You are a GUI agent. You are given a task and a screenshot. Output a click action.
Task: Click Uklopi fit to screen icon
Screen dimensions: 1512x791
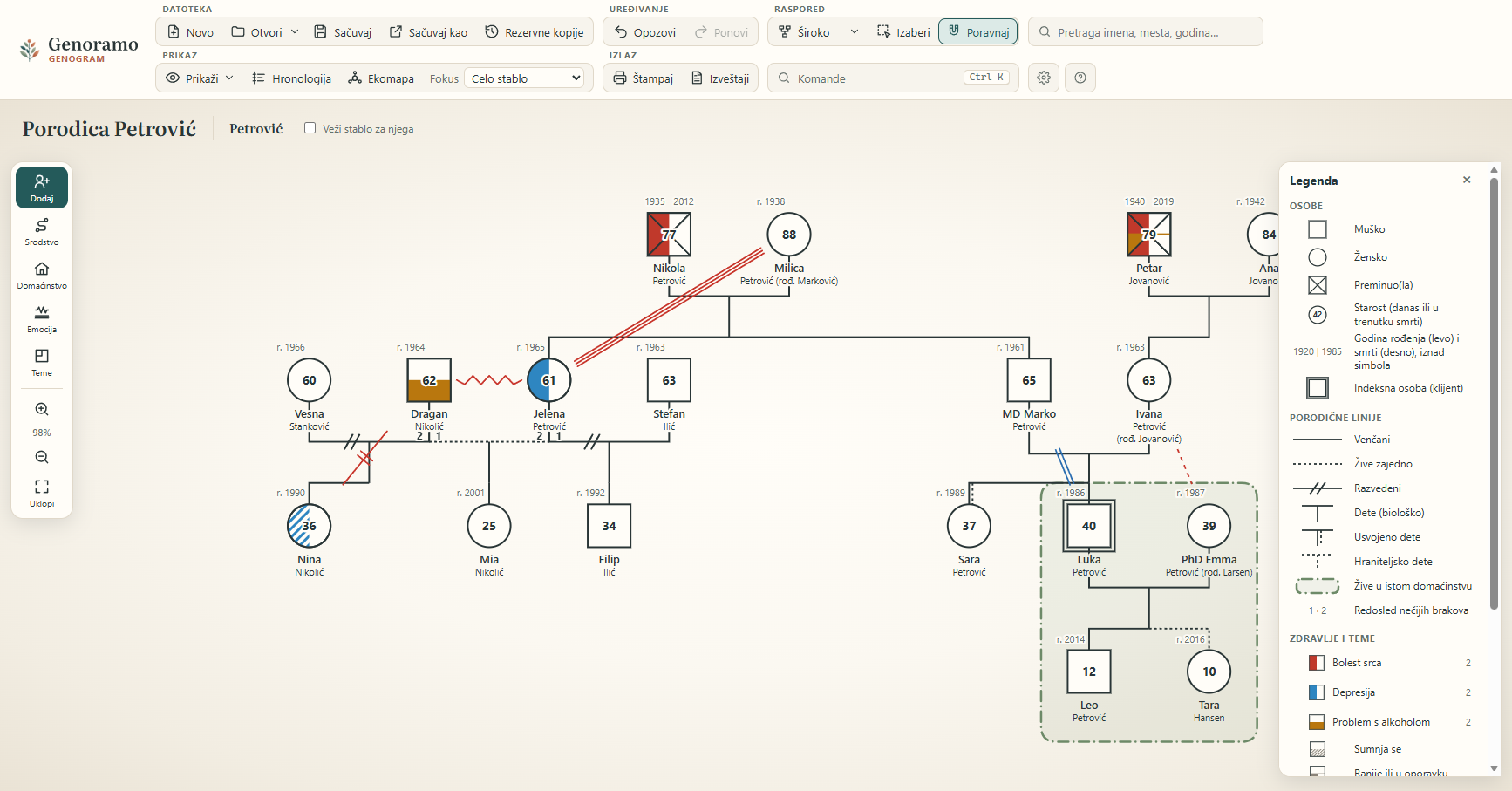coord(42,492)
